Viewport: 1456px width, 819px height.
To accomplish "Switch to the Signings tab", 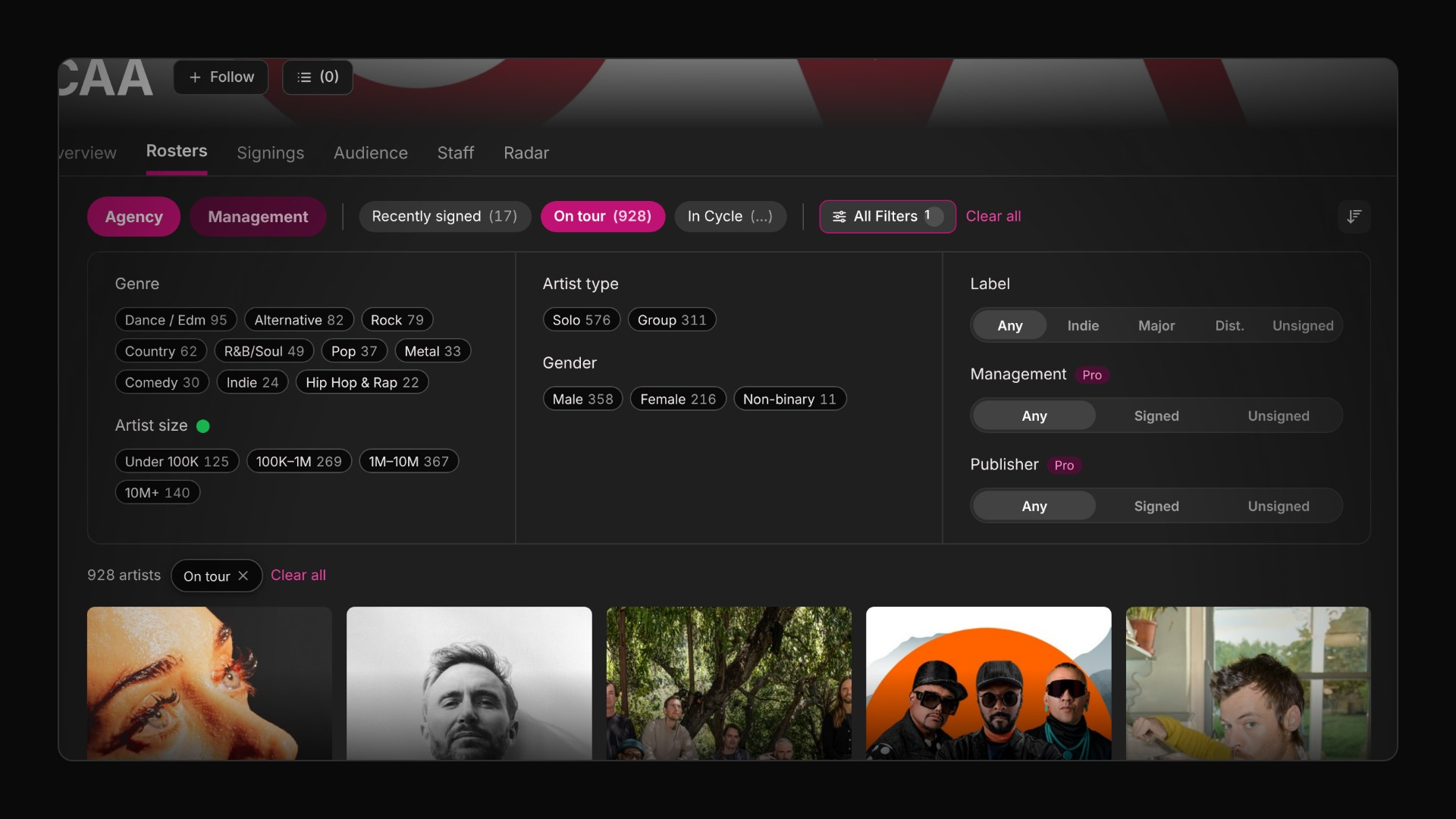I will point(270,152).
